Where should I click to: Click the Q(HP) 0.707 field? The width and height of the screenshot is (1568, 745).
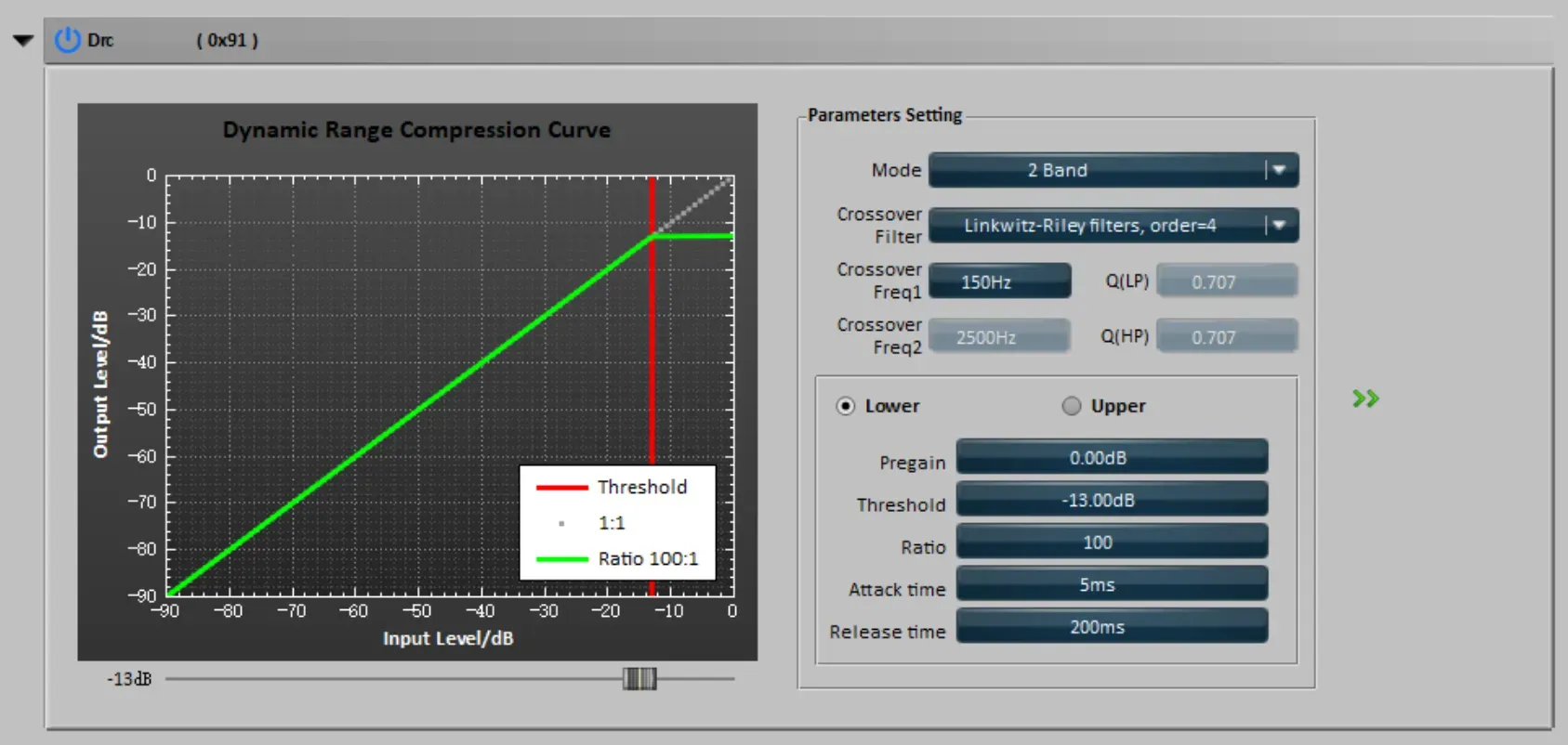point(1227,336)
